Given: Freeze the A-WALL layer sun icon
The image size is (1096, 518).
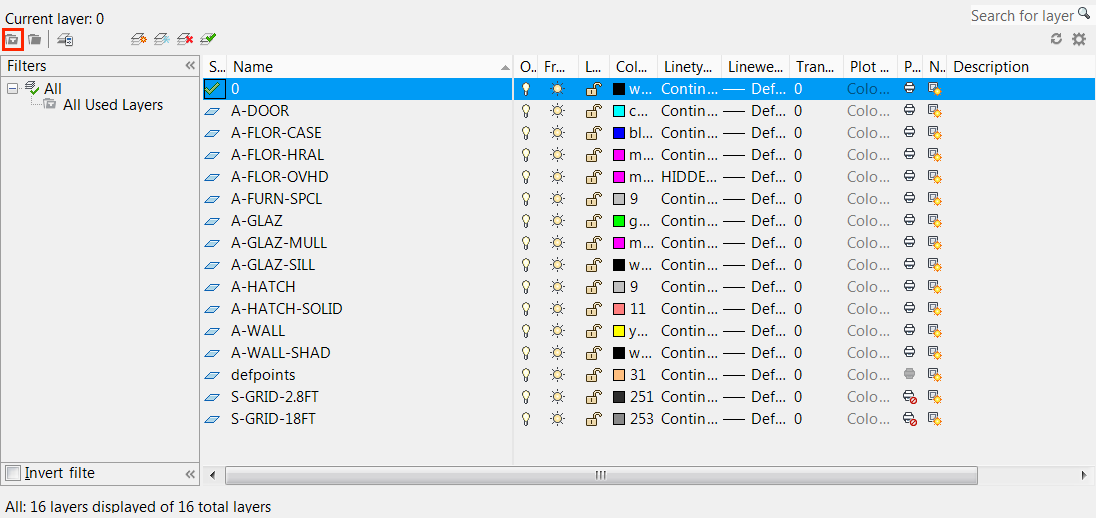Looking at the screenshot, I should point(557,331).
